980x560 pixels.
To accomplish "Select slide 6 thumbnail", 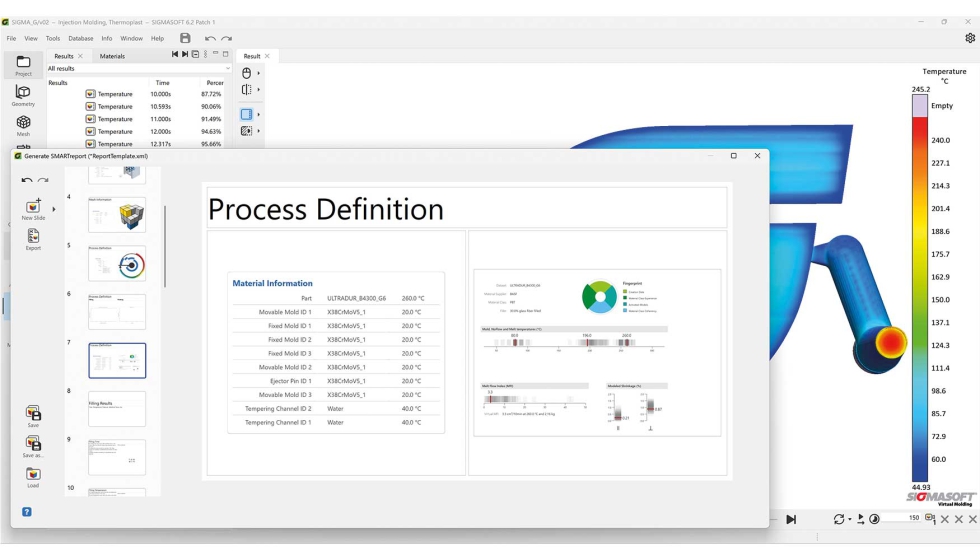I will [x=117, y=311].
